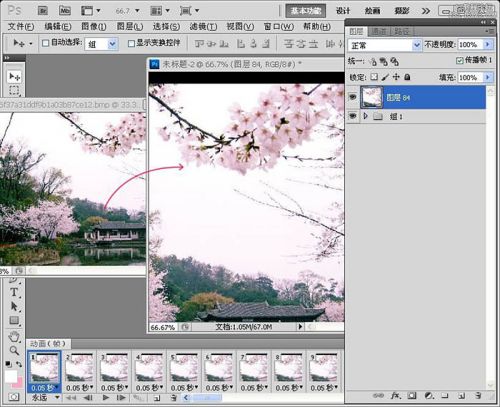Select the Zoom magnifier tool
This screenshot has height=407, width=500.
14,350
